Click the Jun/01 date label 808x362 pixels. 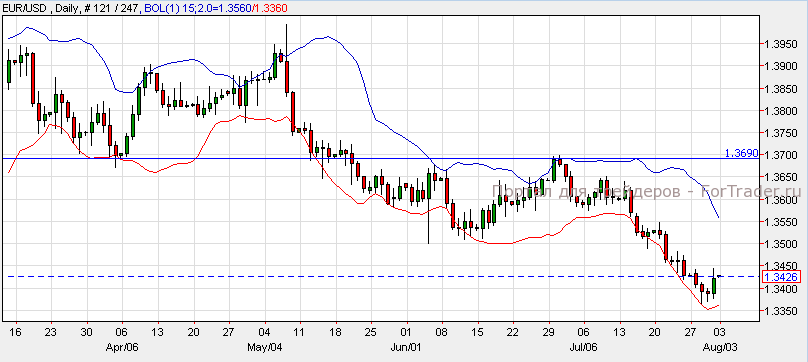pyautogui.click(x=407, y=348)
